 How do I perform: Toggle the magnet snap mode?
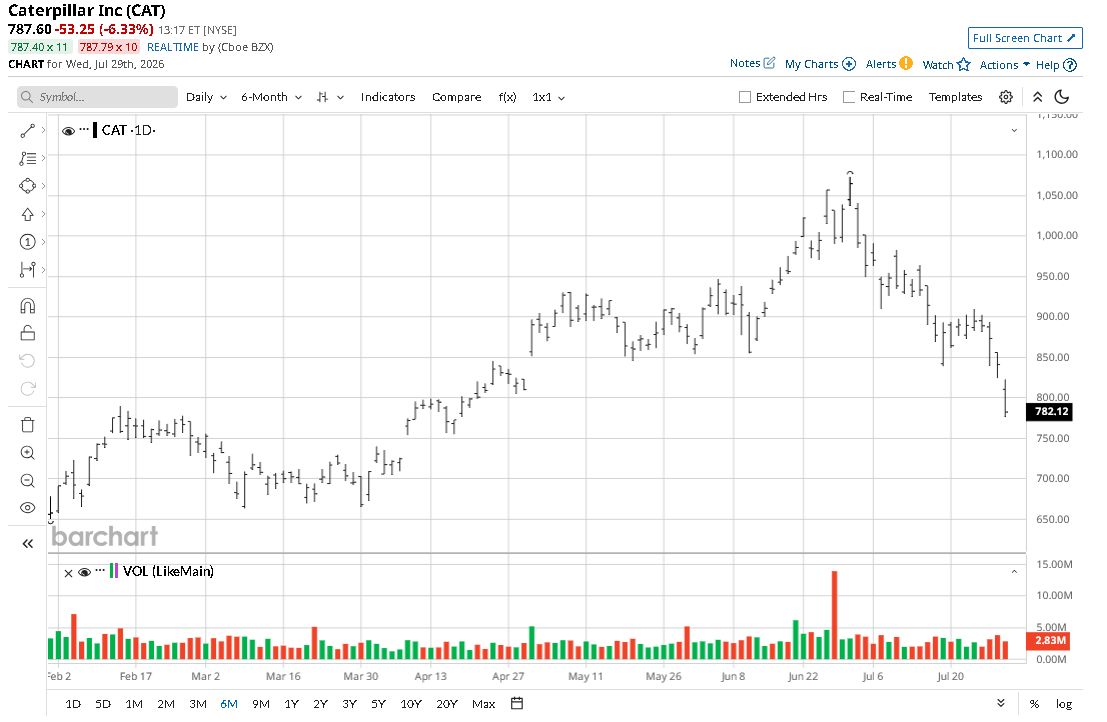28,306
